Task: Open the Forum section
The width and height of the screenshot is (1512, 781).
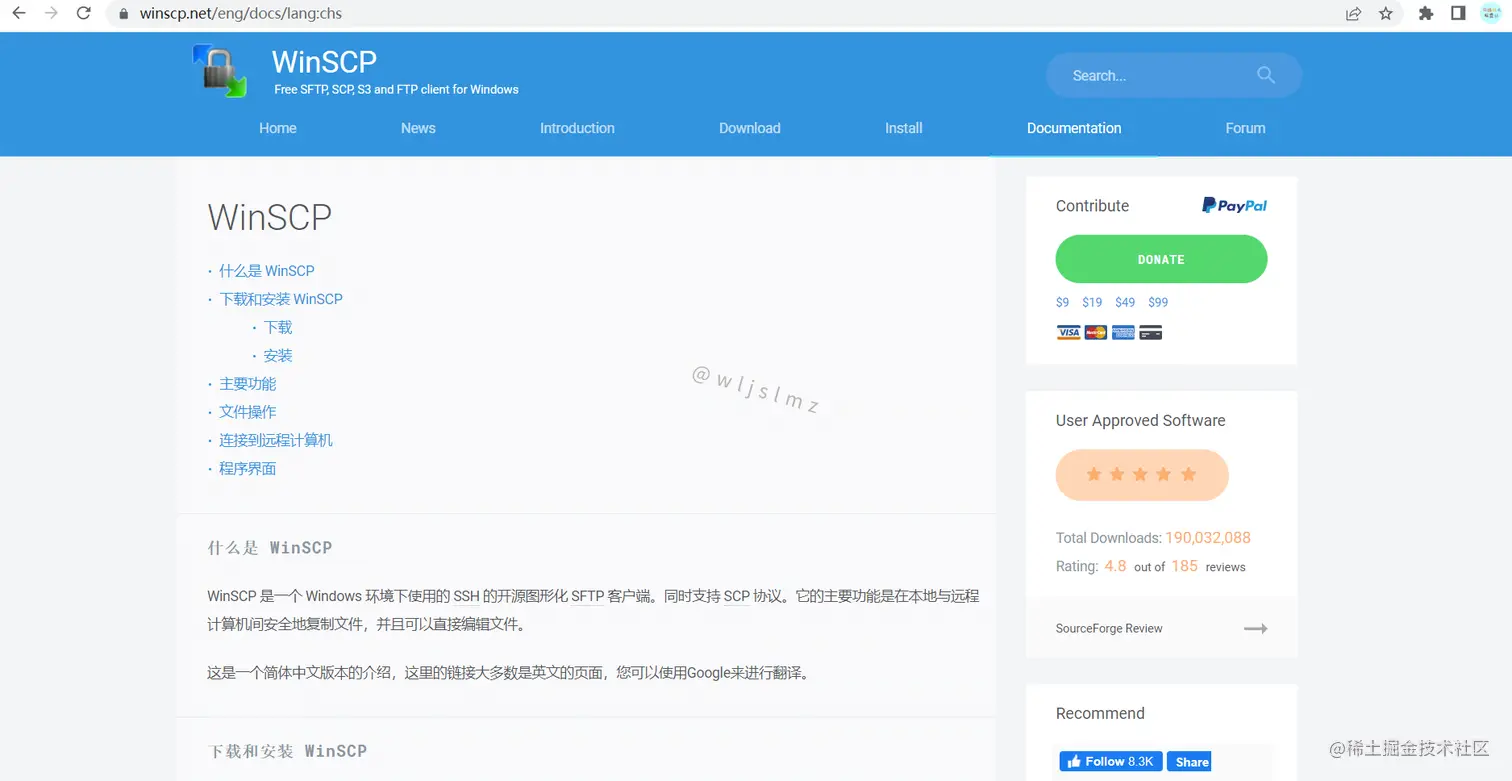Action: click(1245, 128)
